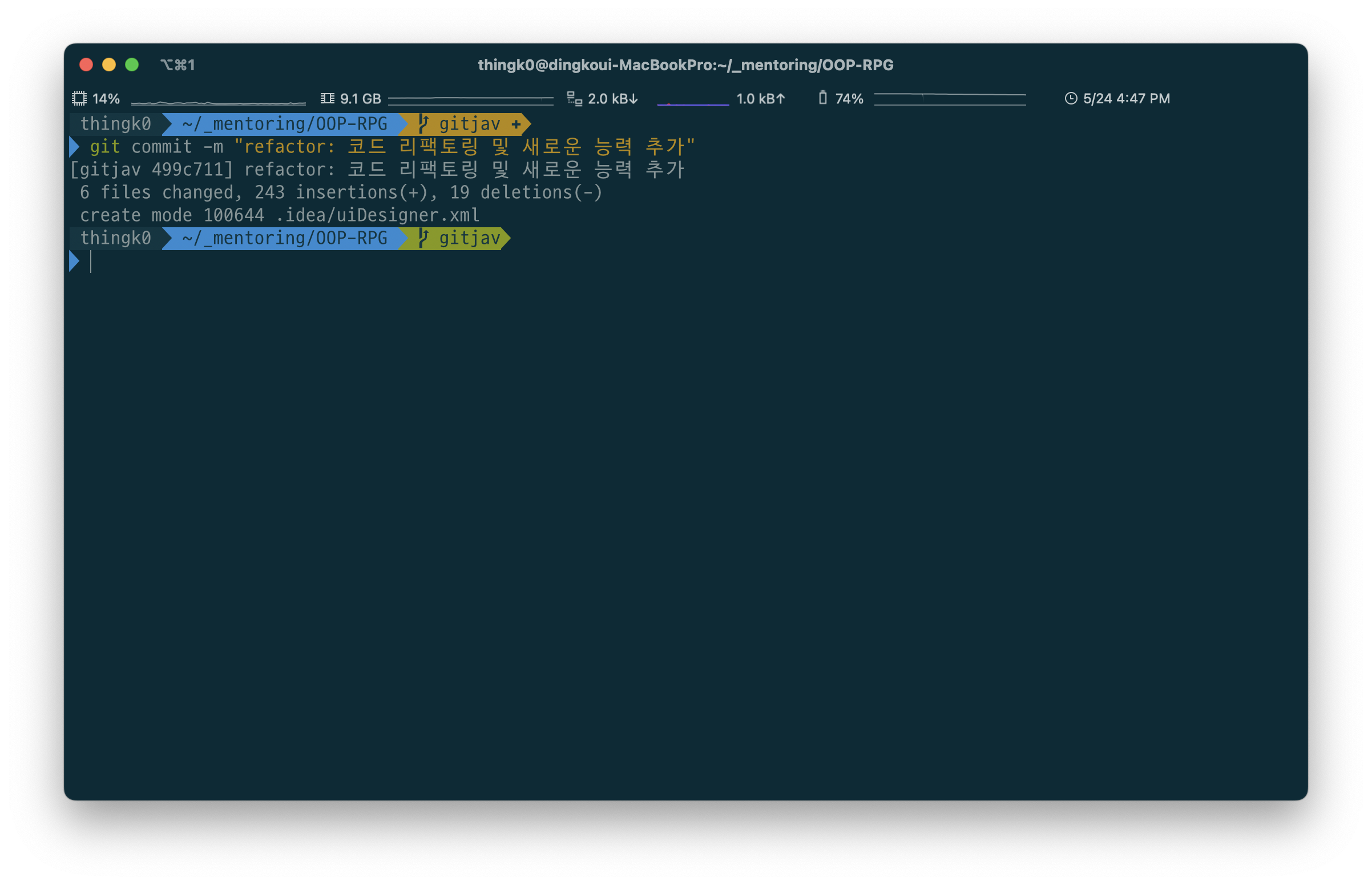Viewport: 1372px width, 885px height.
Task: Click the ⌥⌘1 window shortcut label
Action: 177,65
